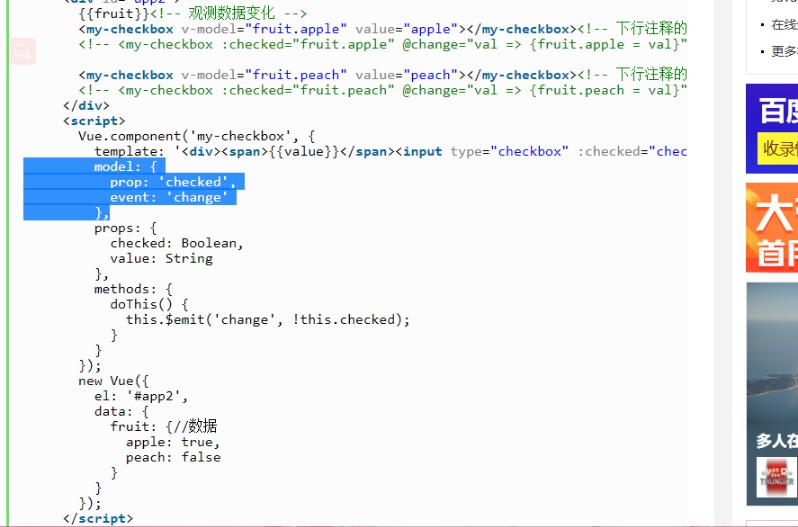Screen dimensions: 798x527
Task: Click the 'value: String' line
Action: [x=161, y=258]
